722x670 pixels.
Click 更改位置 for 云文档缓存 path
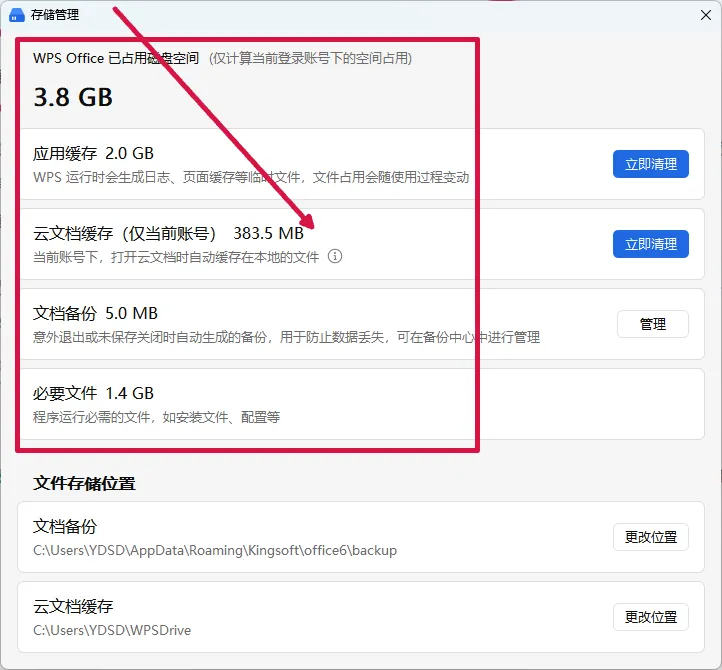[651, 617]
